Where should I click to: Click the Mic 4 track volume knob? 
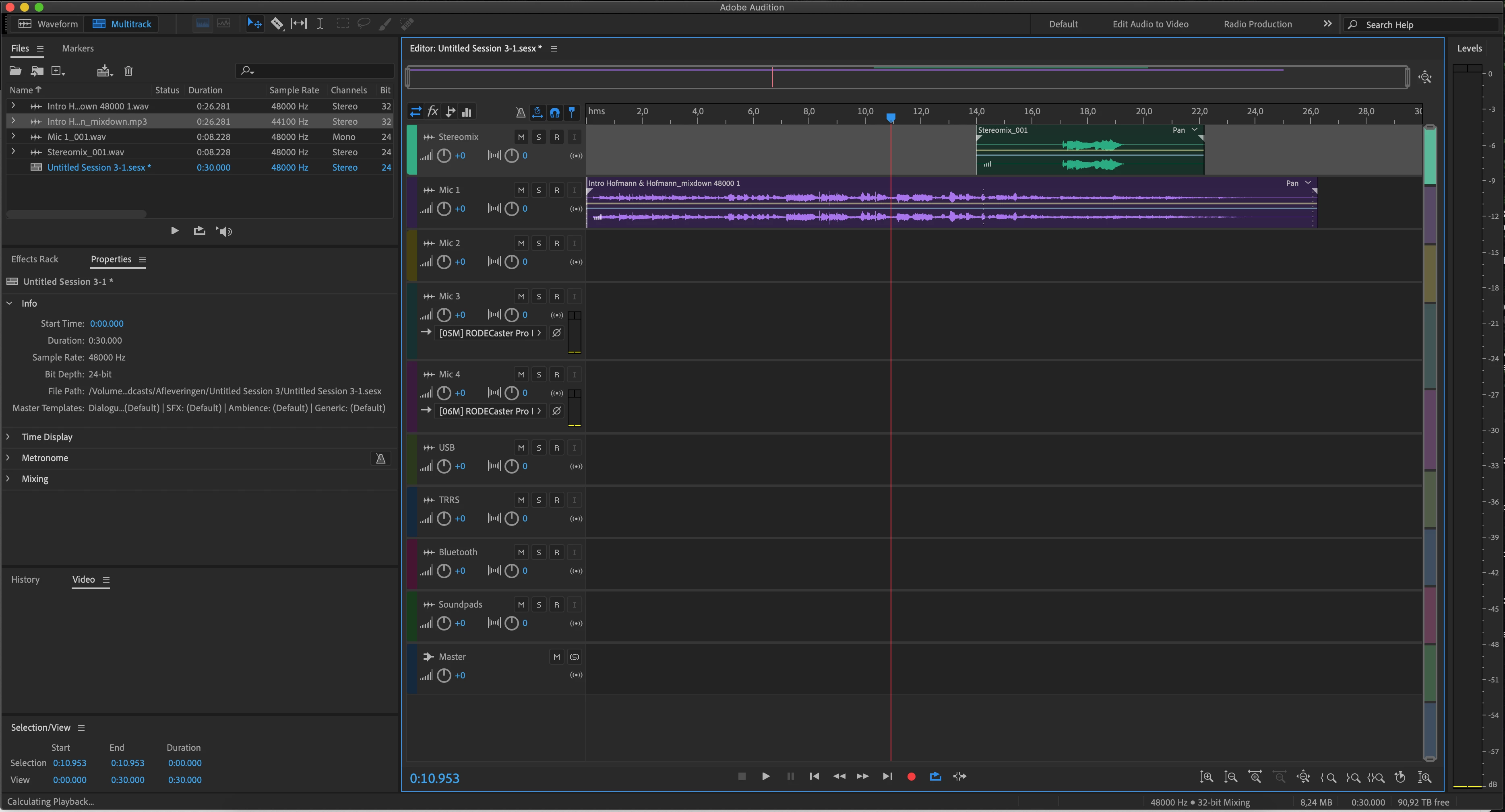(x=444, y=393)
